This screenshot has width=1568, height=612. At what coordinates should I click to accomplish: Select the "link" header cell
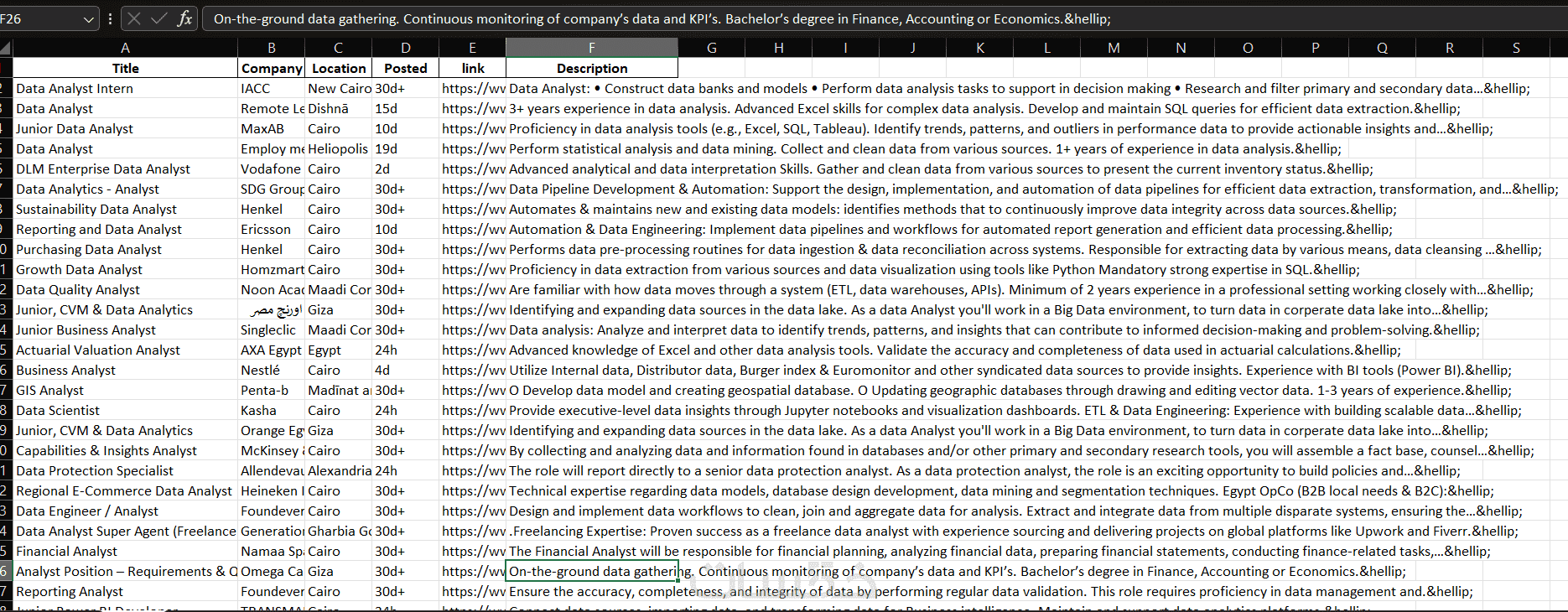(473, 68)
